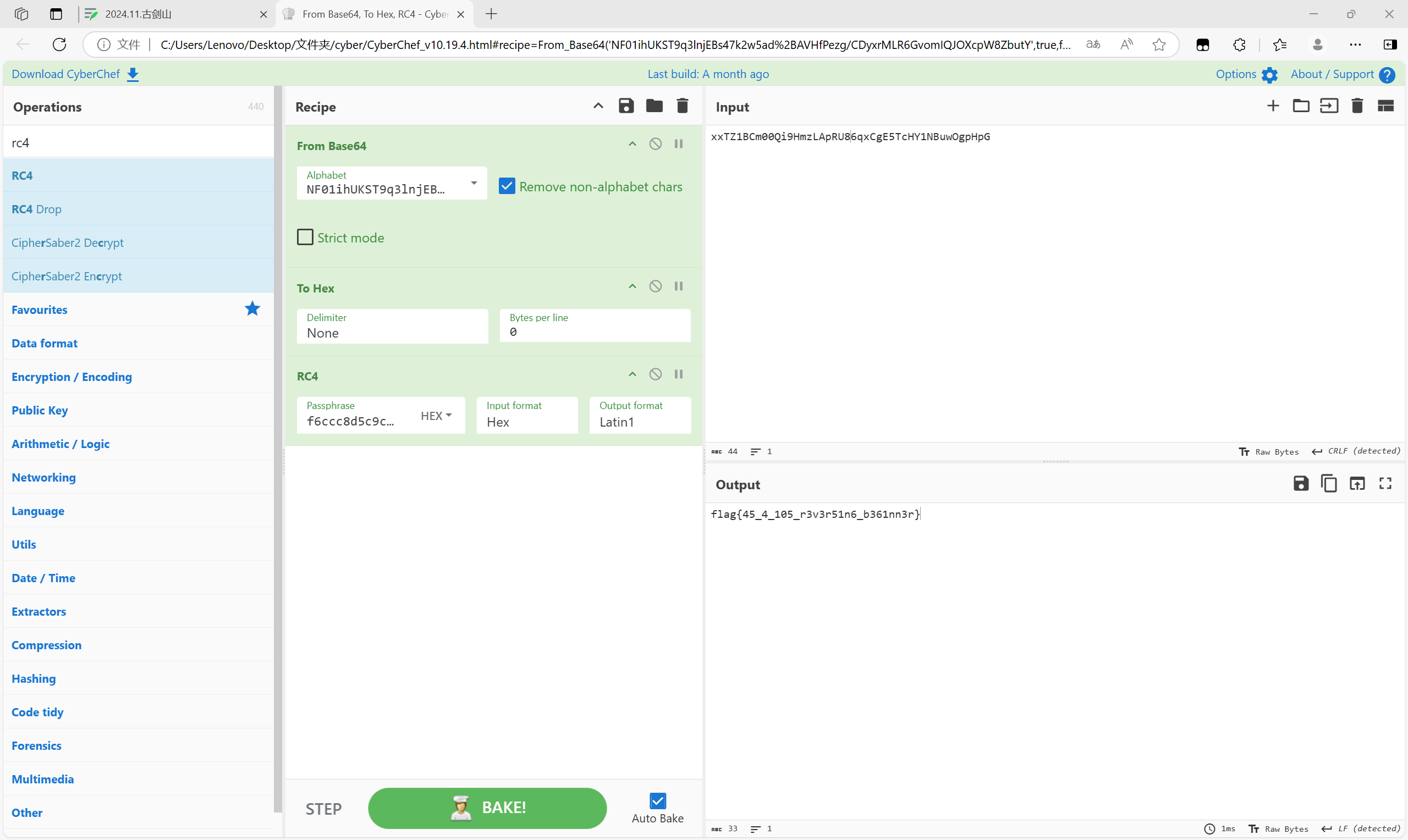Select RC4 Drop operation
Screen dimensions: 1408x840
[x=138, y=209]
